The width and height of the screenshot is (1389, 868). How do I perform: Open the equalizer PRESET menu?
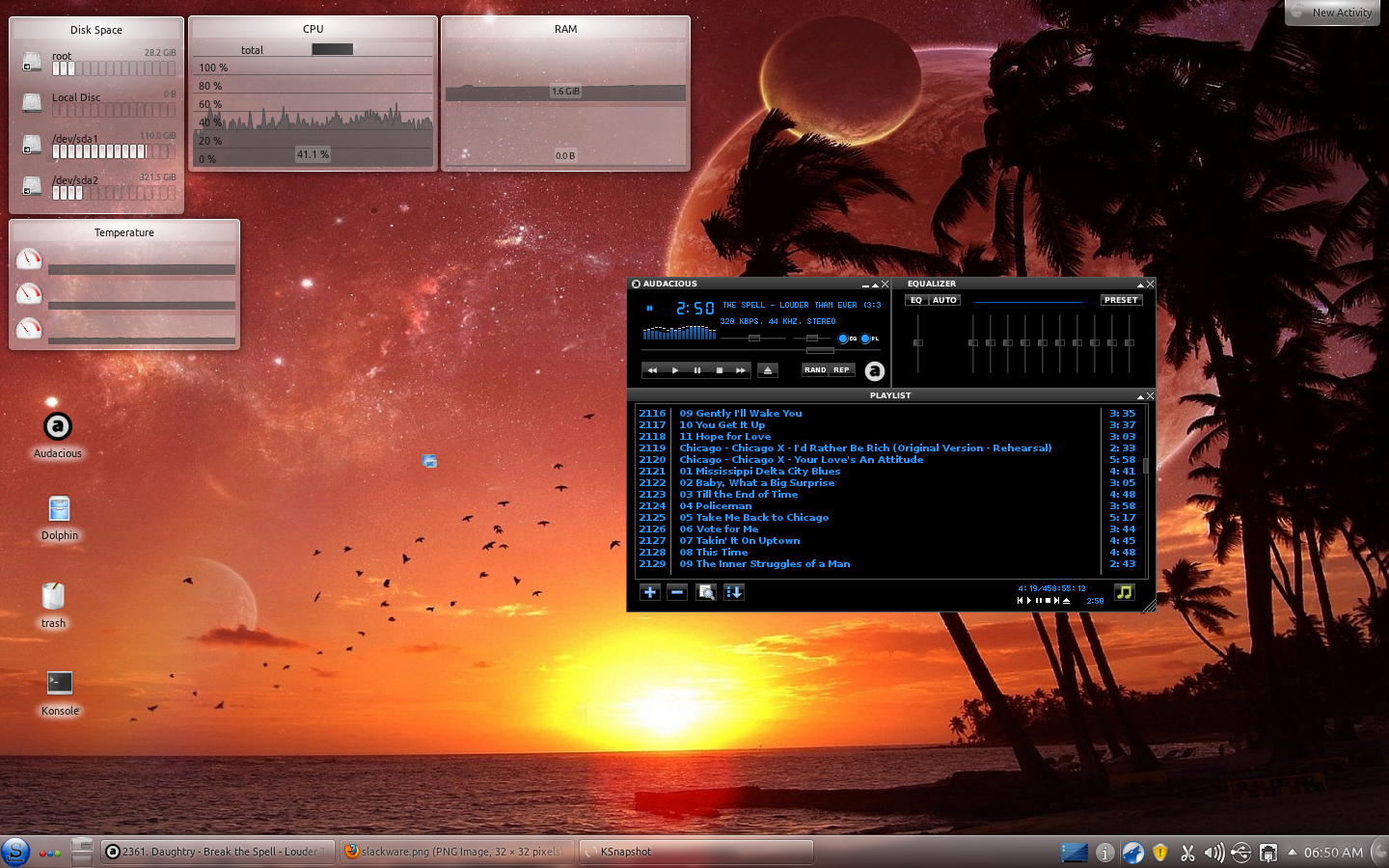pos(1121,300)
